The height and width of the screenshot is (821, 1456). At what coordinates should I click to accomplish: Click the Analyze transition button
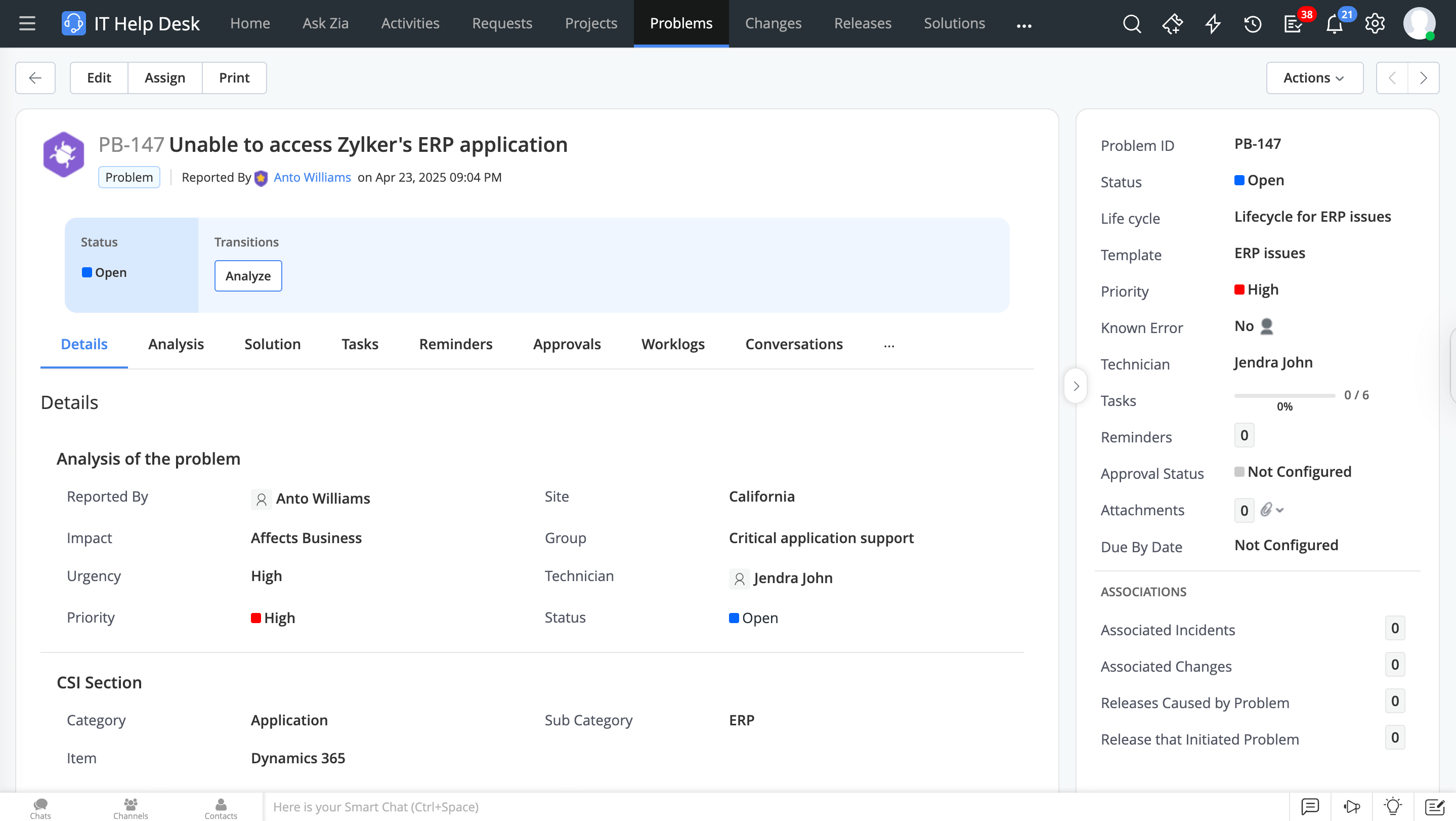click(x=247, y=275)
